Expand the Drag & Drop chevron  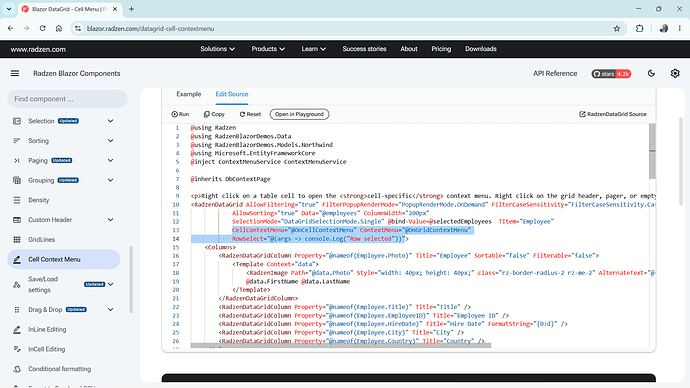coord(110,310)
